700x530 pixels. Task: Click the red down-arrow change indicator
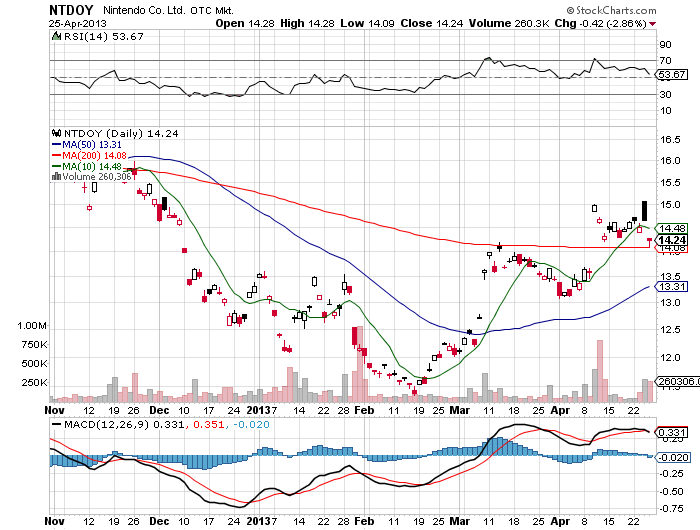pos(653,24)
